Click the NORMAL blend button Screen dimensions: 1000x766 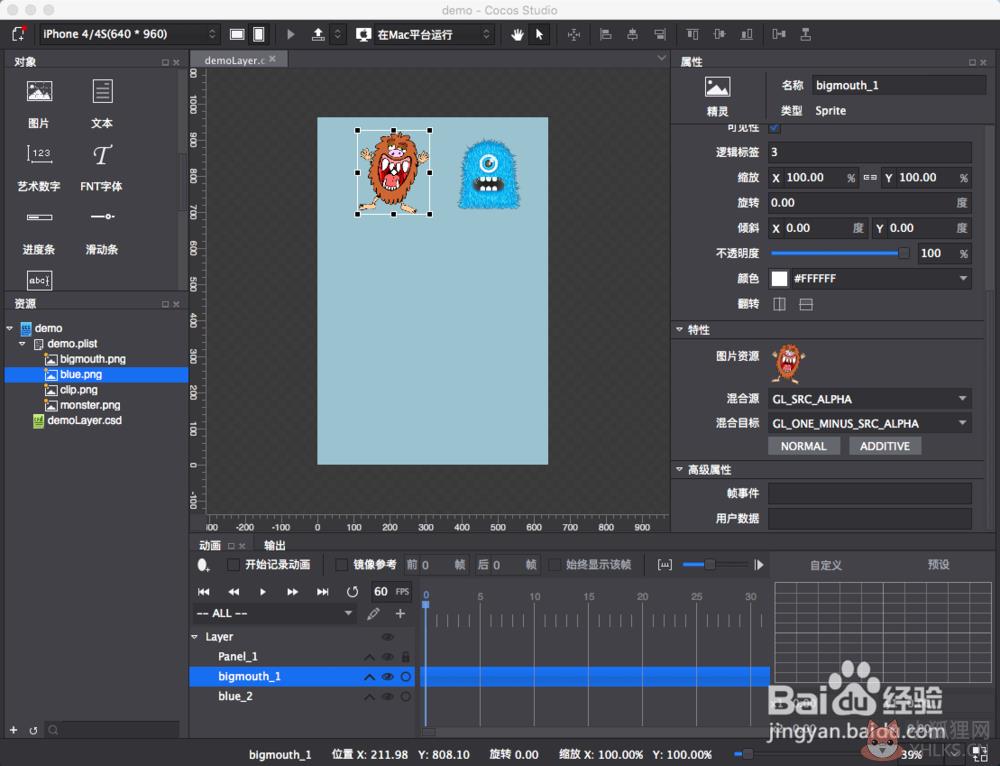point(804,446)
